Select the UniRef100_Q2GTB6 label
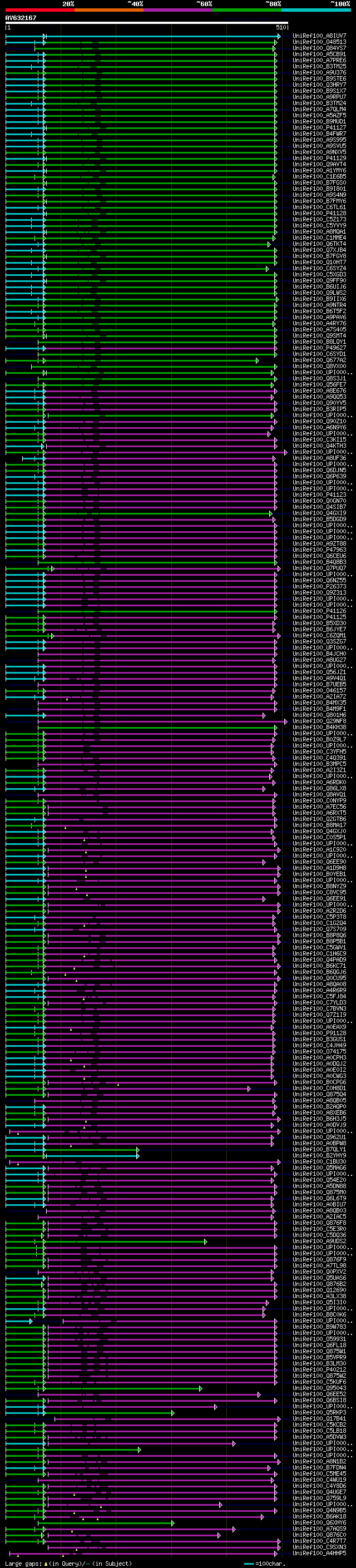Screen dimensions: 356x1568 coord(319,819)
